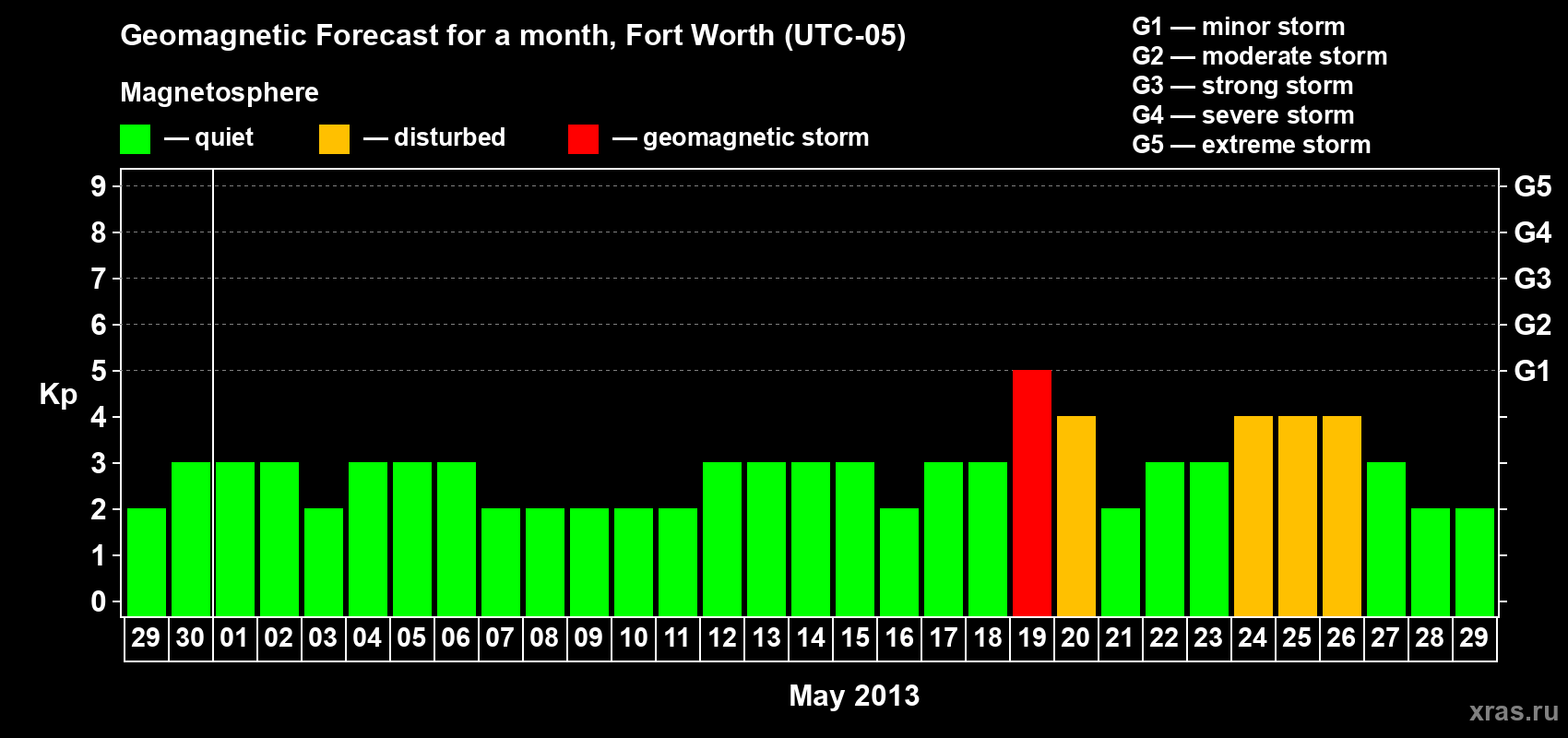Image resolution: width=1568 pixels, height=738 pixels.
Task: Click the G4 label on the right axis
Action: (1532, 232)
